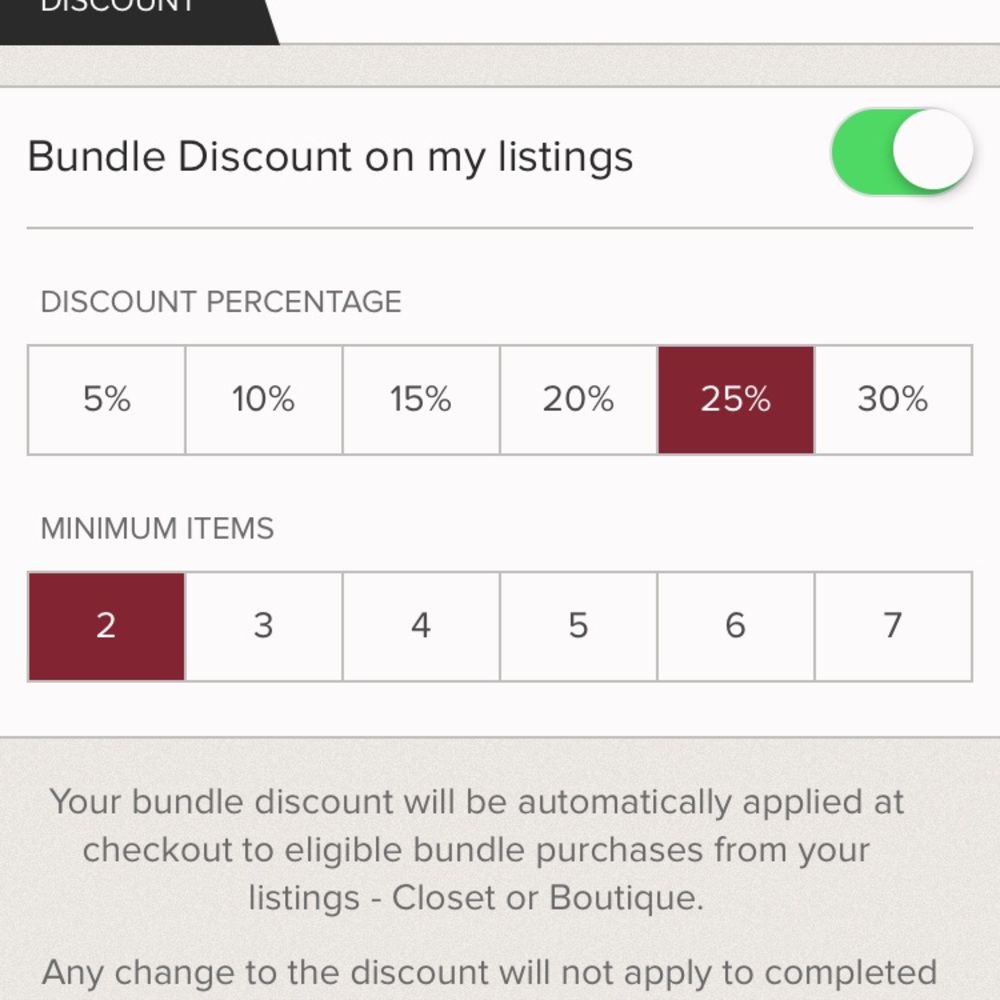
Task: Keep minimum items at 2
Action: click(105, 625)
